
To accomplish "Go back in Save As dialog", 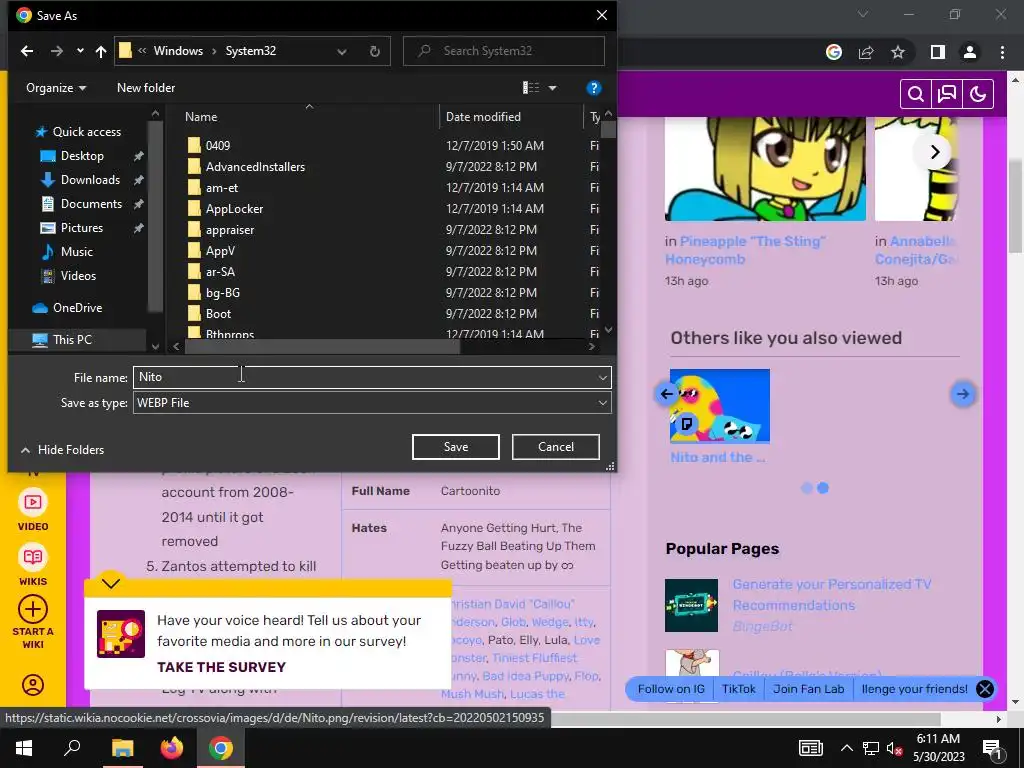I will point(27,51).
